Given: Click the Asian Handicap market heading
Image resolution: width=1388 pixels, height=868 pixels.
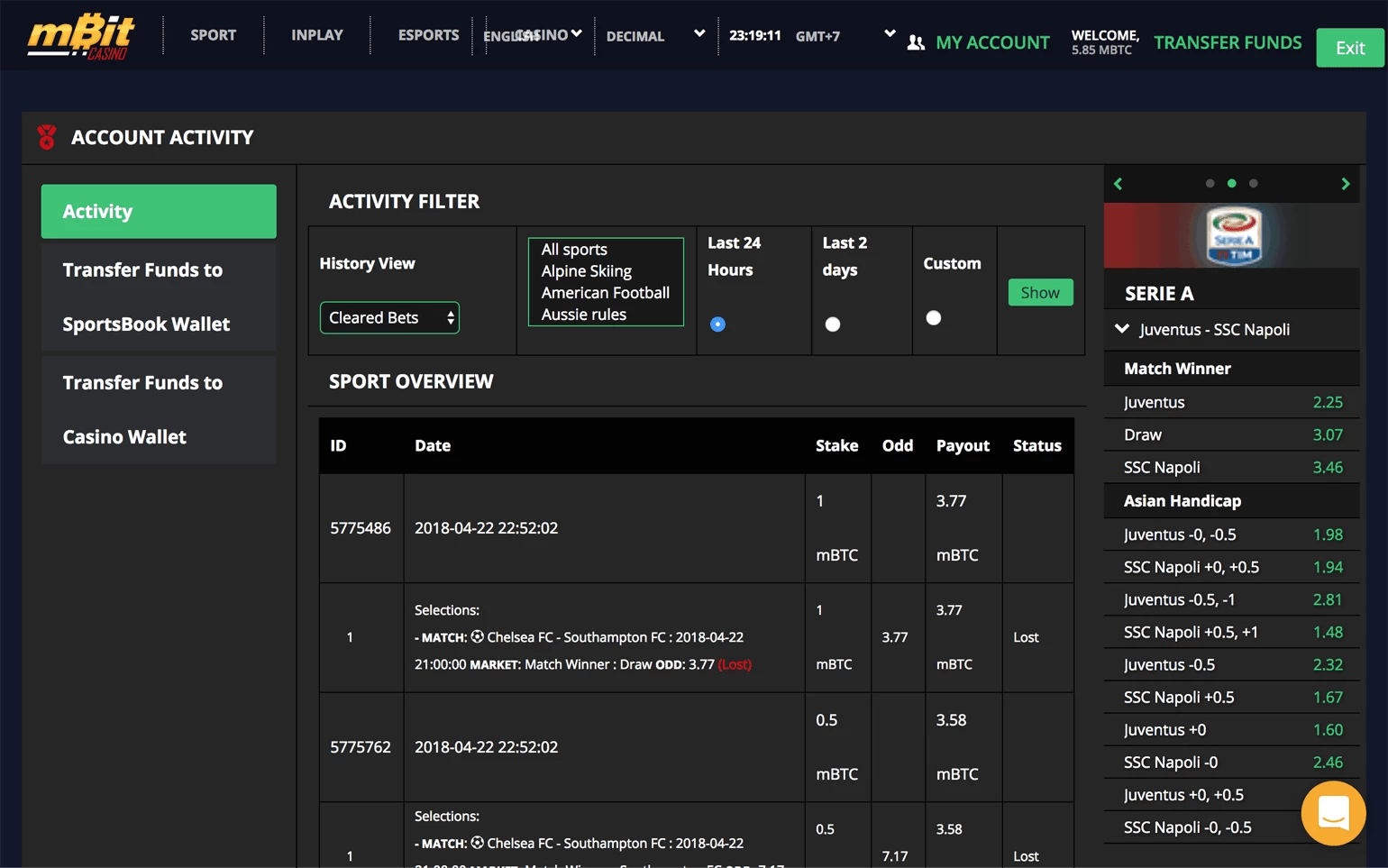Looking at the screenshot, I should (x=1183, y=501).
